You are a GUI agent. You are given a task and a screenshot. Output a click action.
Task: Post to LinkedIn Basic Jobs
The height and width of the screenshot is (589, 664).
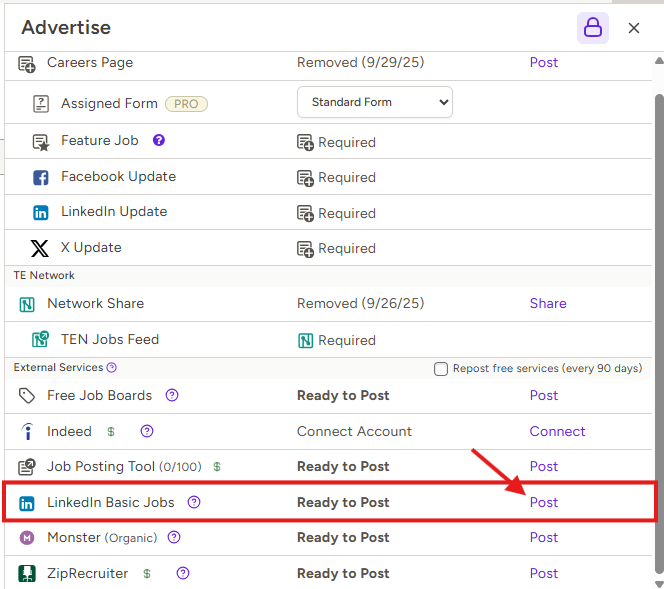[544, 502]
